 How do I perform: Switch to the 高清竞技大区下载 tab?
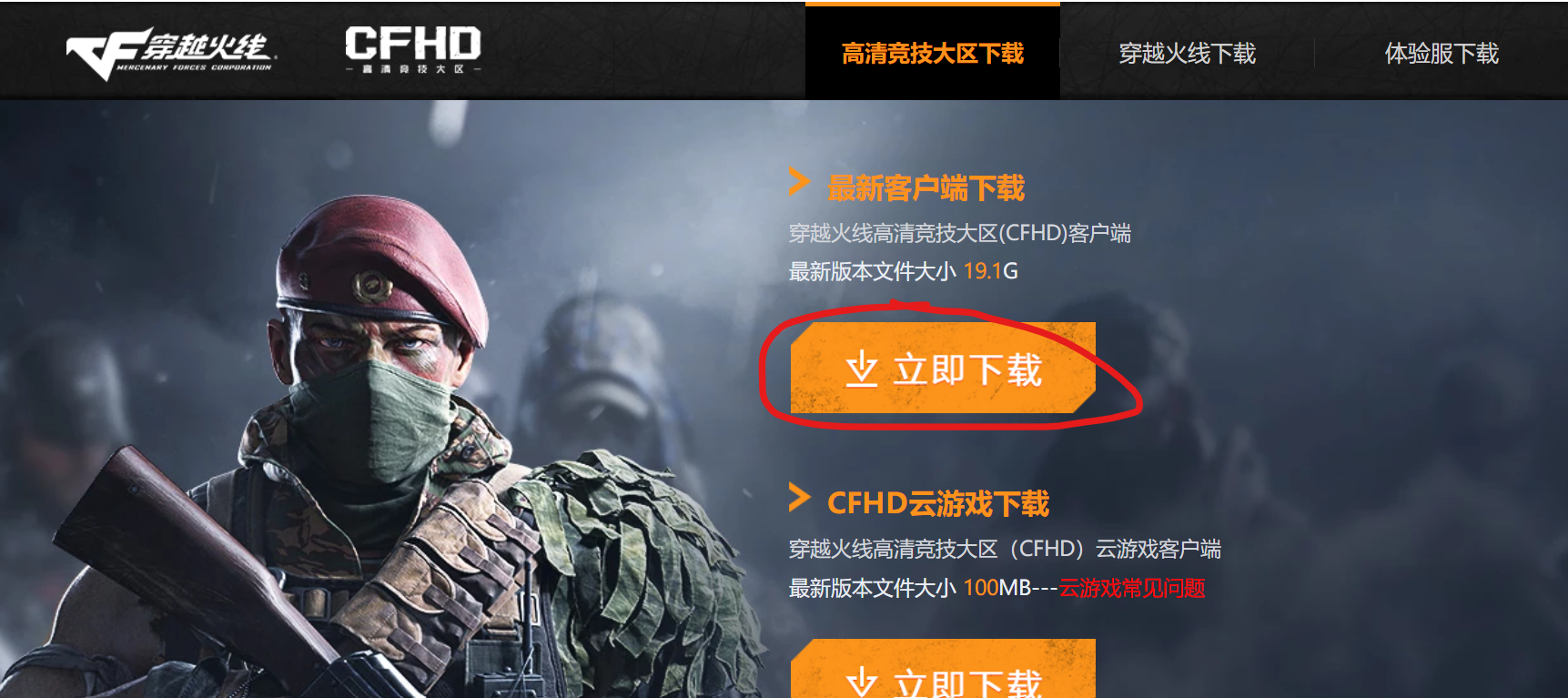point(933,53)
